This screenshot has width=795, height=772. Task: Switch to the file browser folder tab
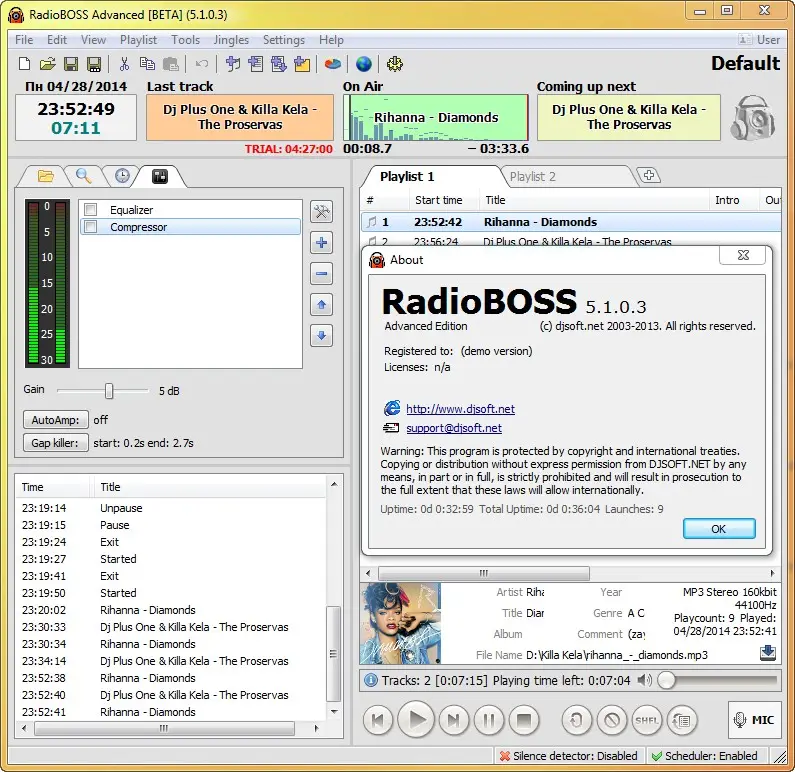[45, 176]
